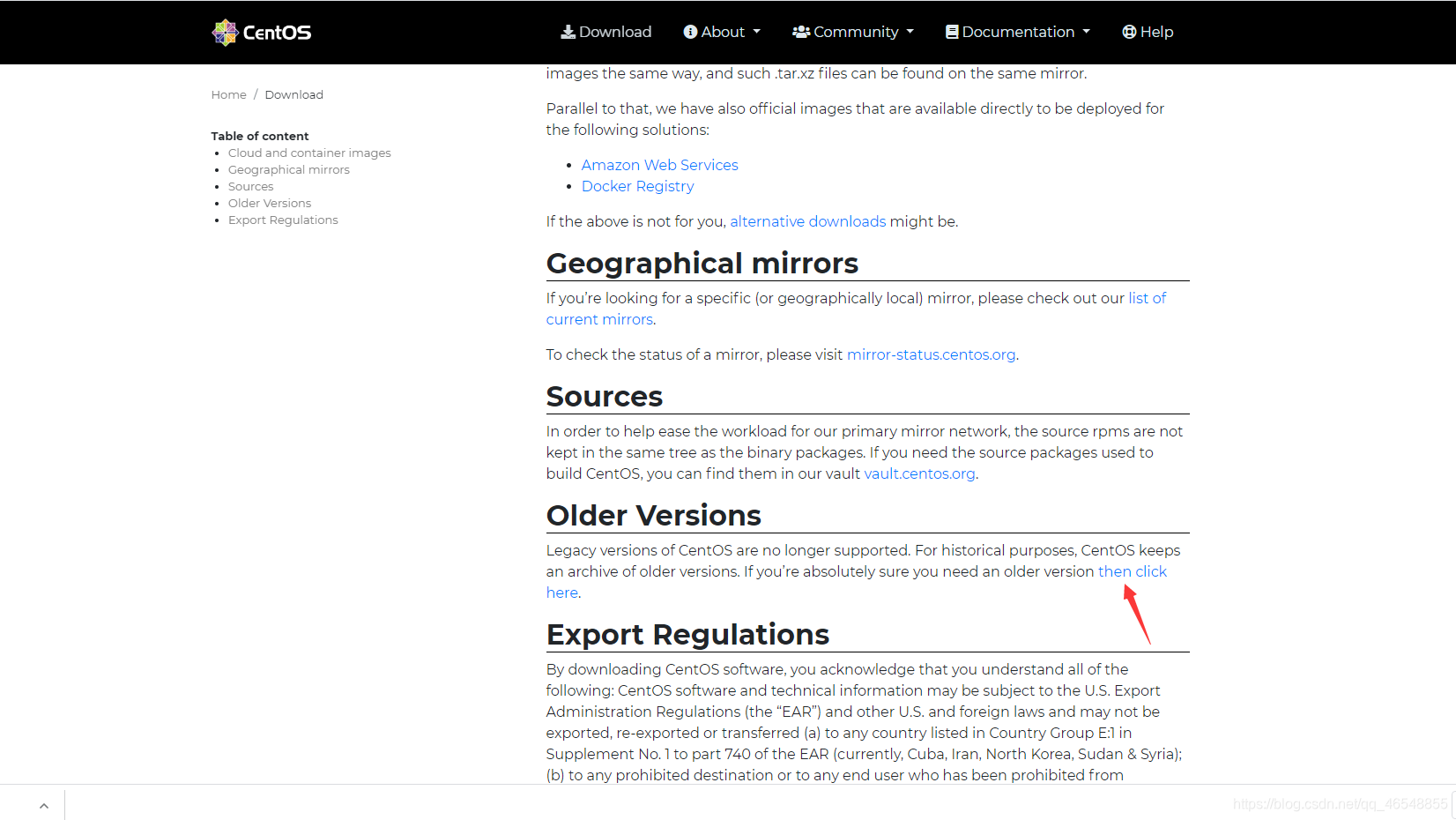Click the About info circle icon
The height and width of the screenshot is (820, 1456).
[690, 32]
